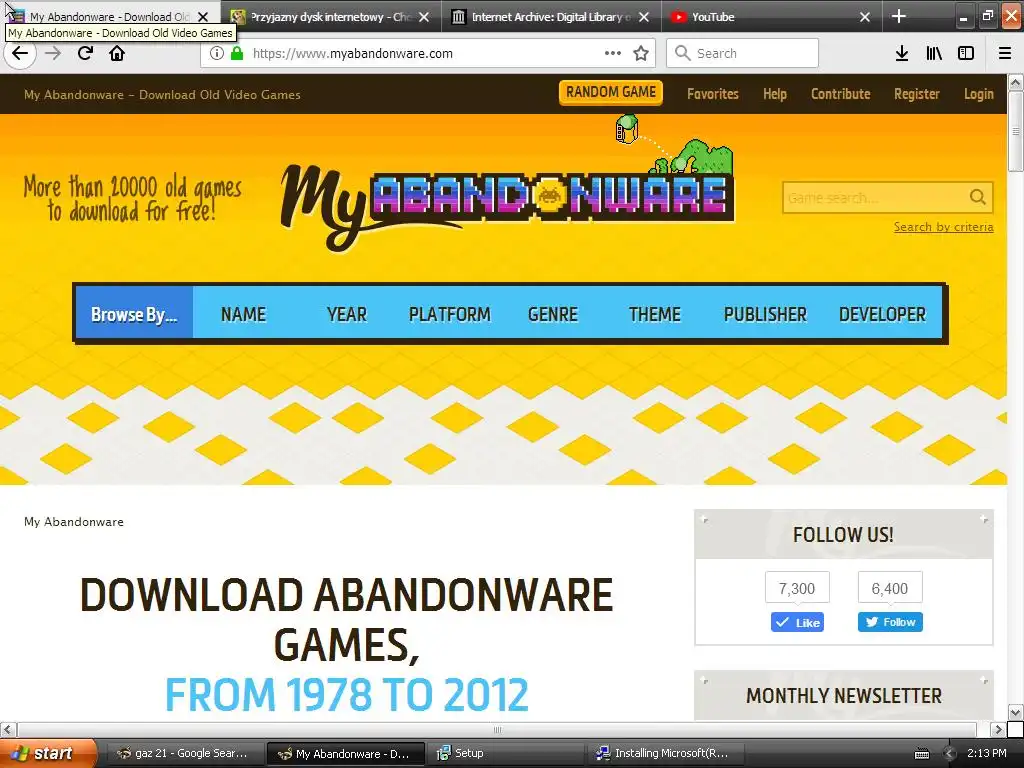Viewport: 1024px width, 768px height.
Task: Open the Windows start button
Action: coord(48,753)
